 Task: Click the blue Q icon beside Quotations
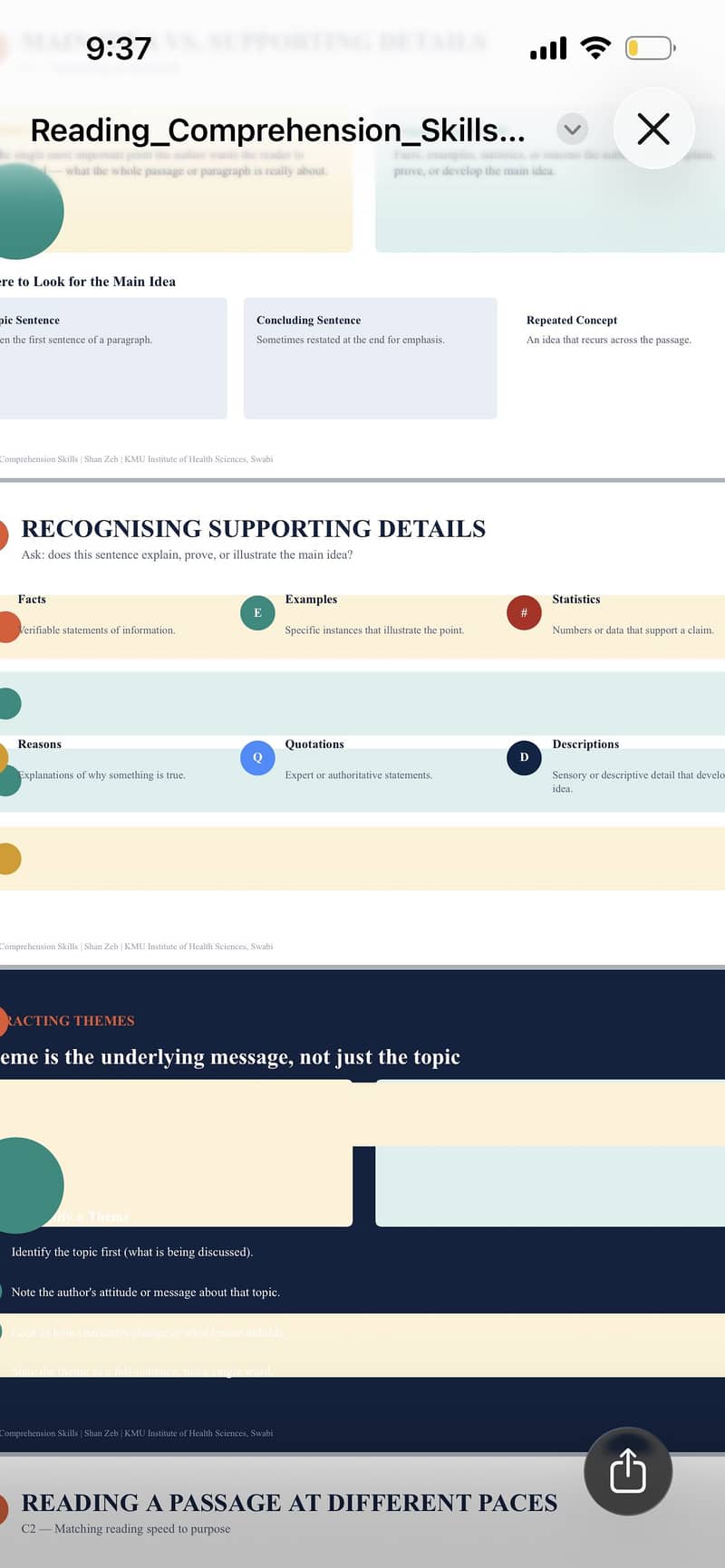pos(257,757)
